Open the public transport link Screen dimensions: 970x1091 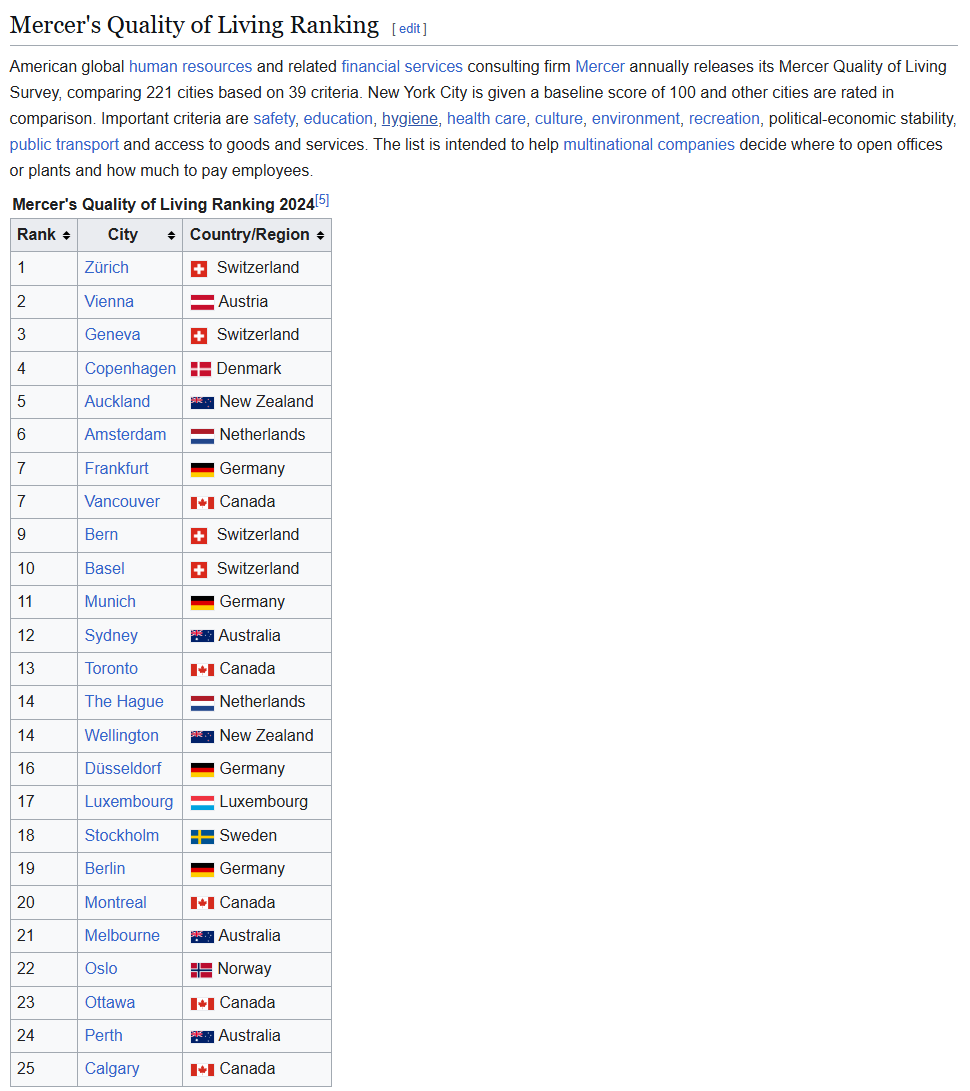click(64, 145)
